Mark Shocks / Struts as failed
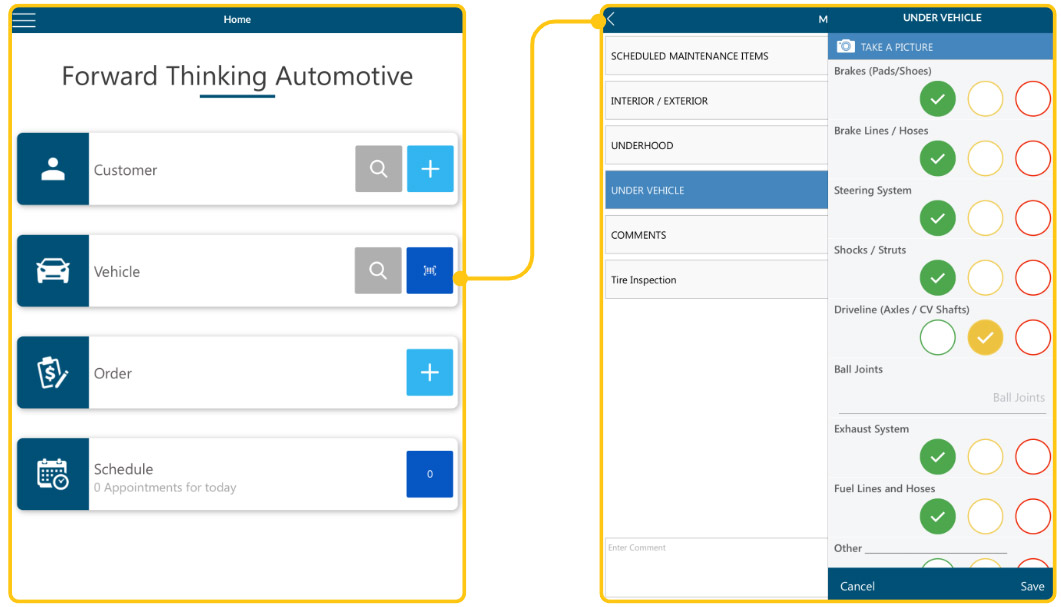The image size is (1061, 607). pos(1032,277)
